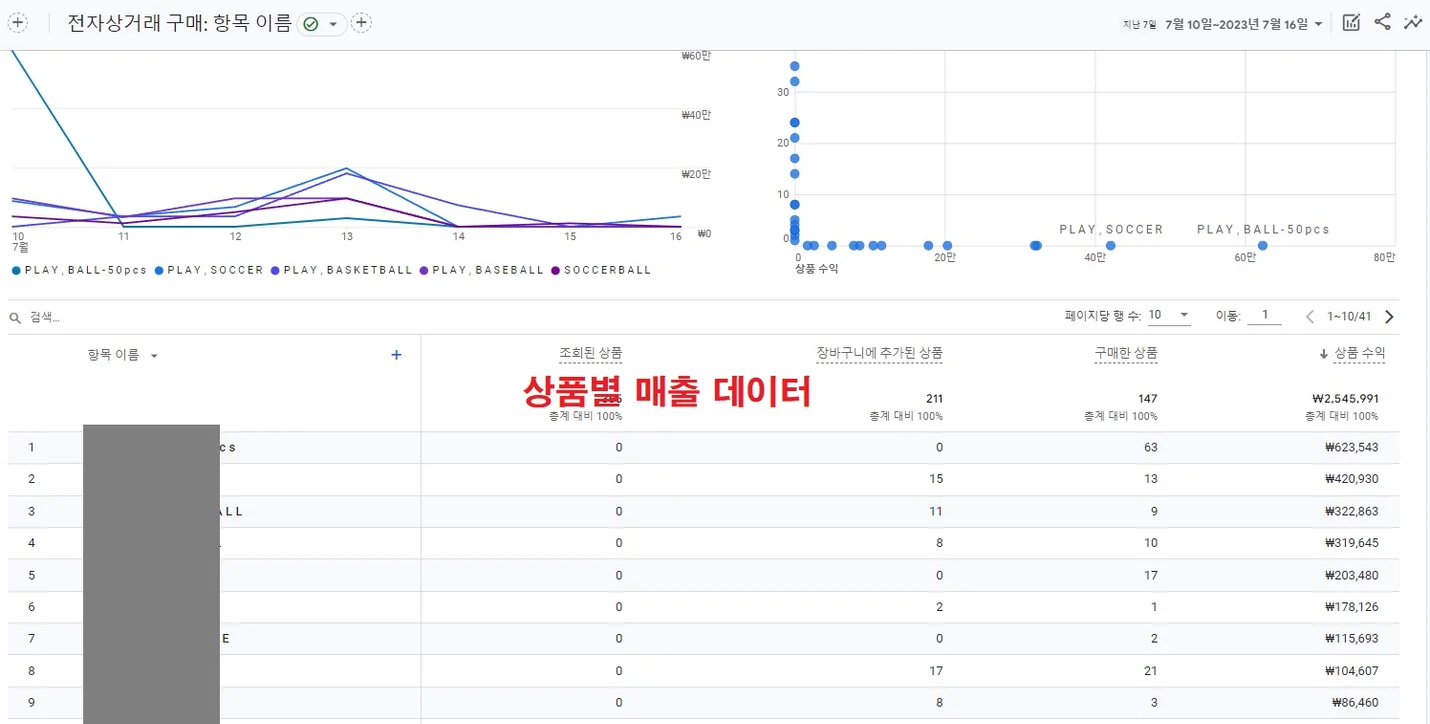The width and height of the screenshot is (1430, 724).
Task: Go to the previous page with left chevron
Action: point(1310,317)
